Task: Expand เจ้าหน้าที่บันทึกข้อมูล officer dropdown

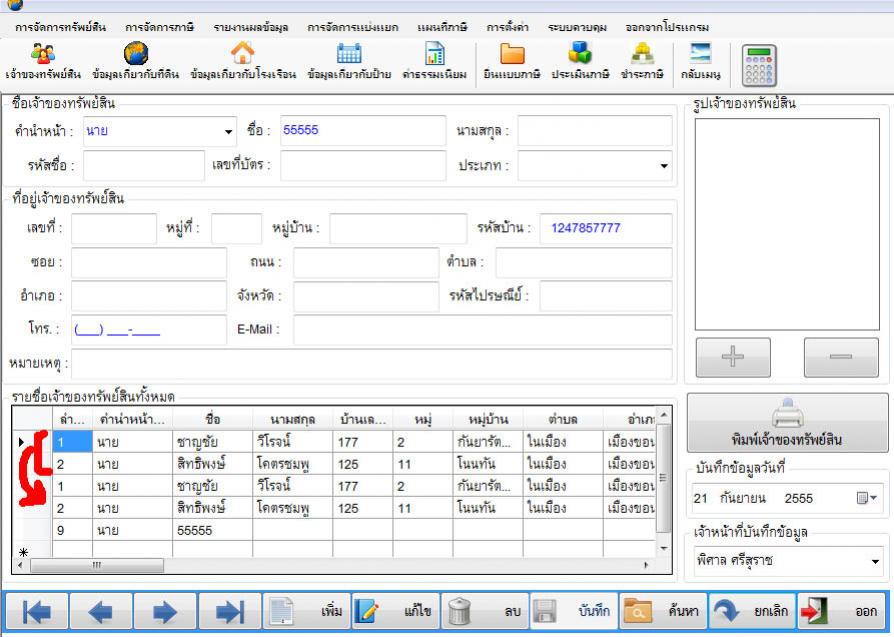Action: 875,561
